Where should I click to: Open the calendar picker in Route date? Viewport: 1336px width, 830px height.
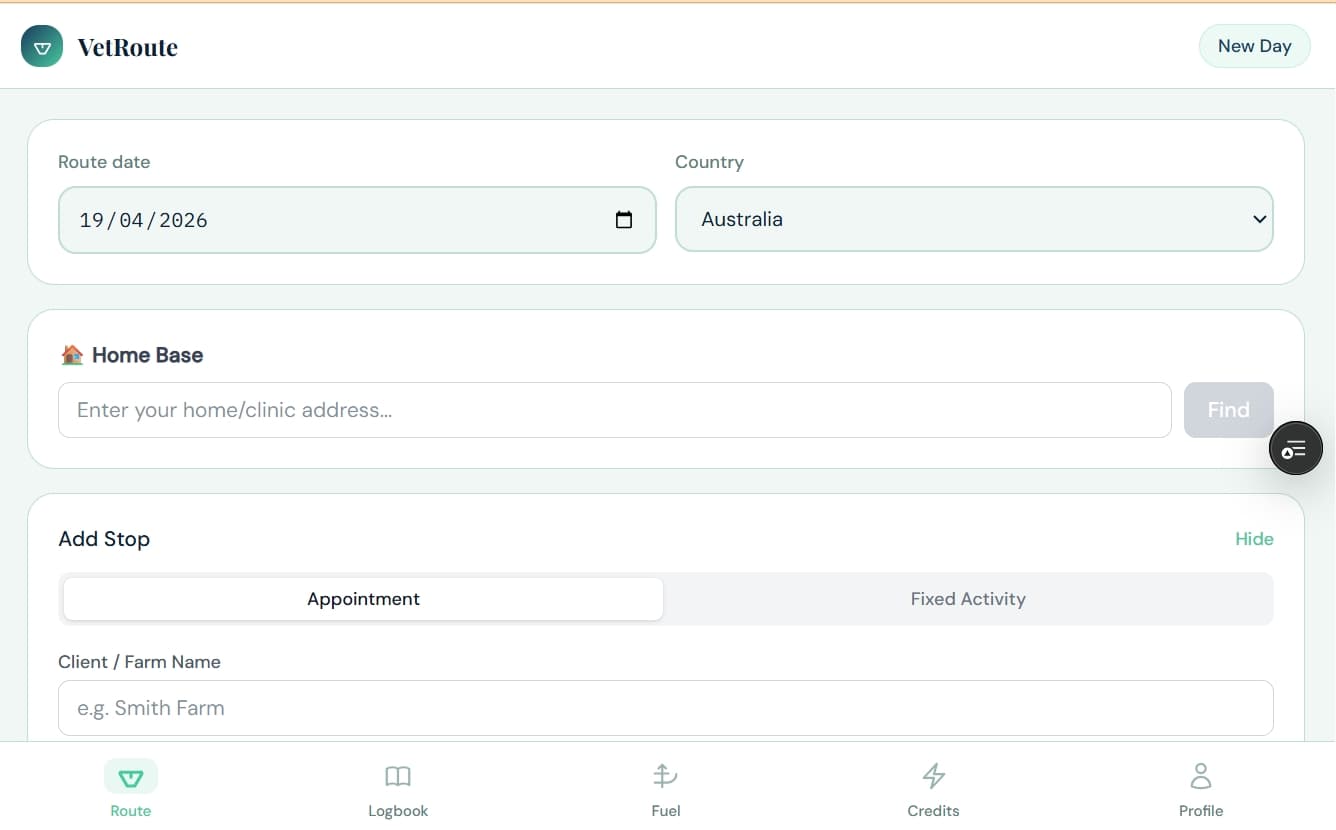point(624,220)
